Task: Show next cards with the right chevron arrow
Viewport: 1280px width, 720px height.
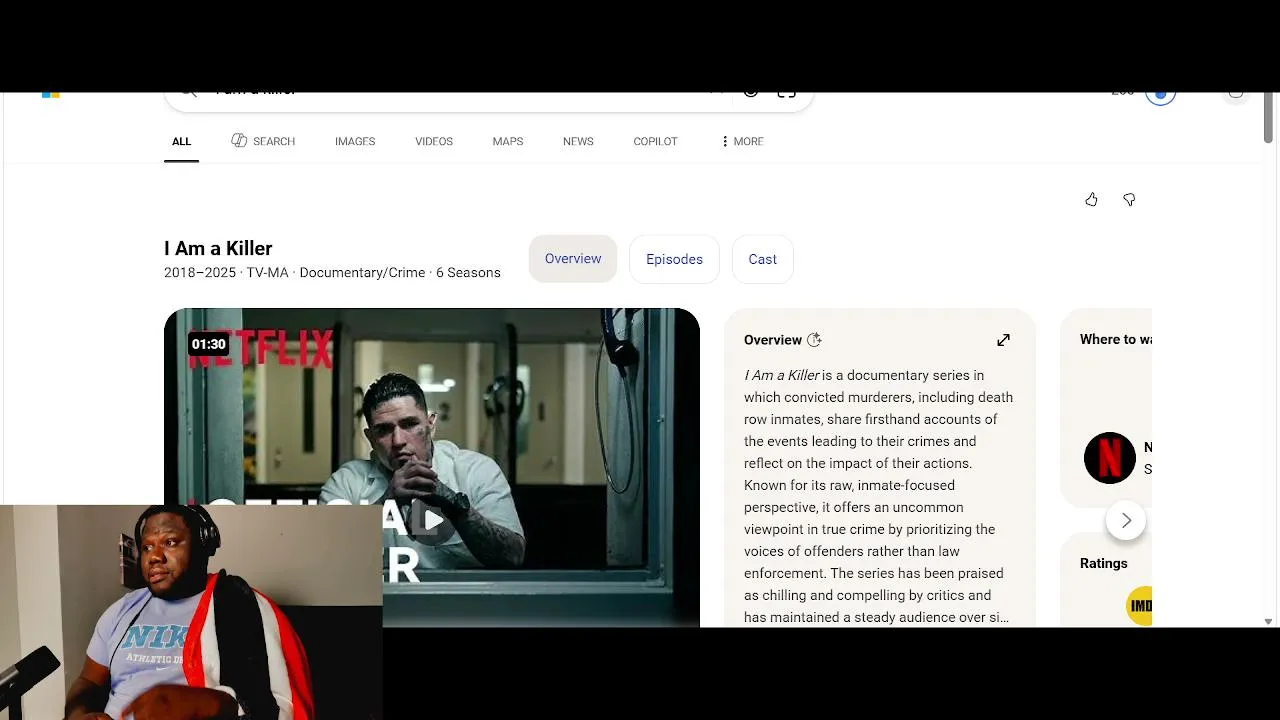Action: [1126, 520]
